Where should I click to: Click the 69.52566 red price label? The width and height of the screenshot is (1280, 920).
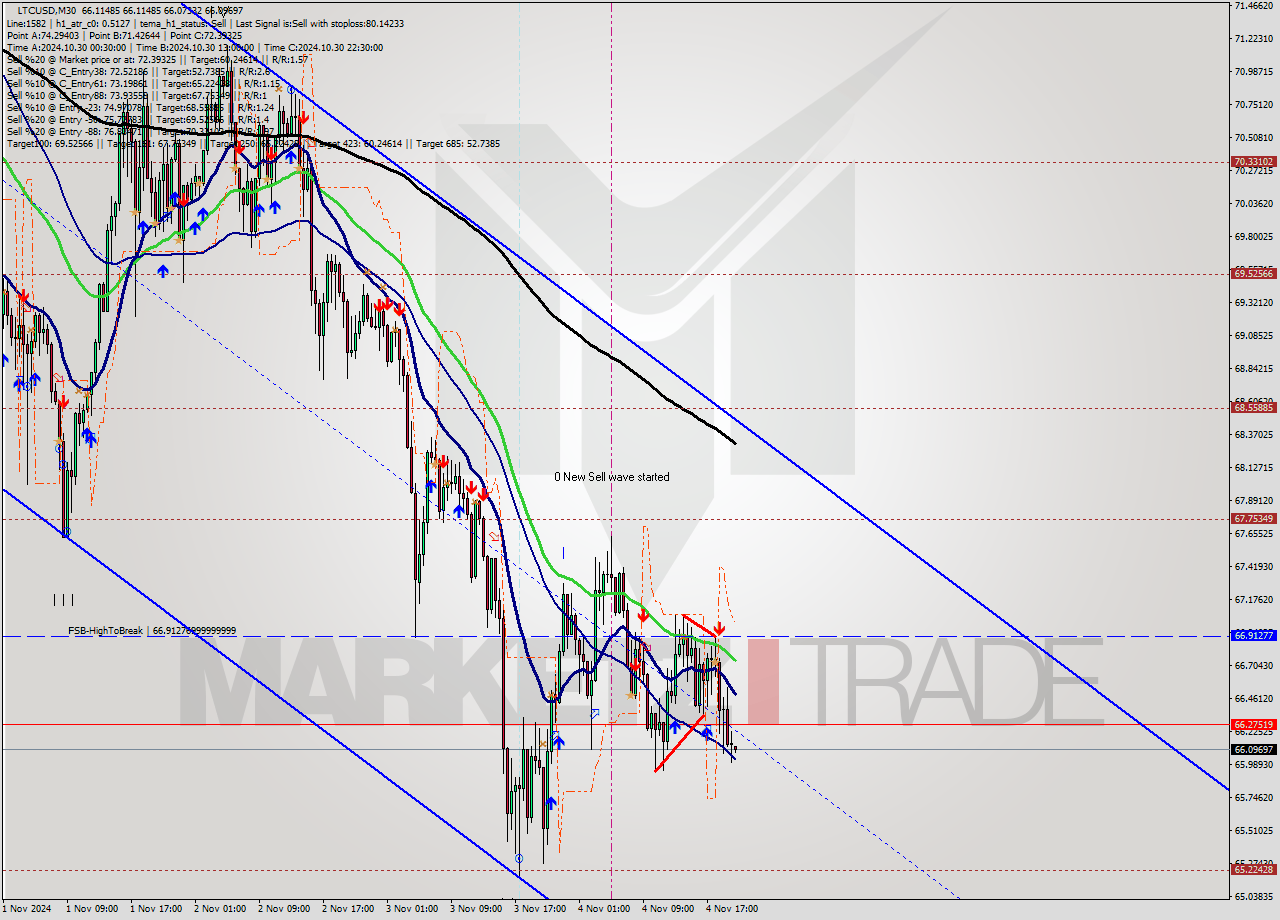point(1253,273)
